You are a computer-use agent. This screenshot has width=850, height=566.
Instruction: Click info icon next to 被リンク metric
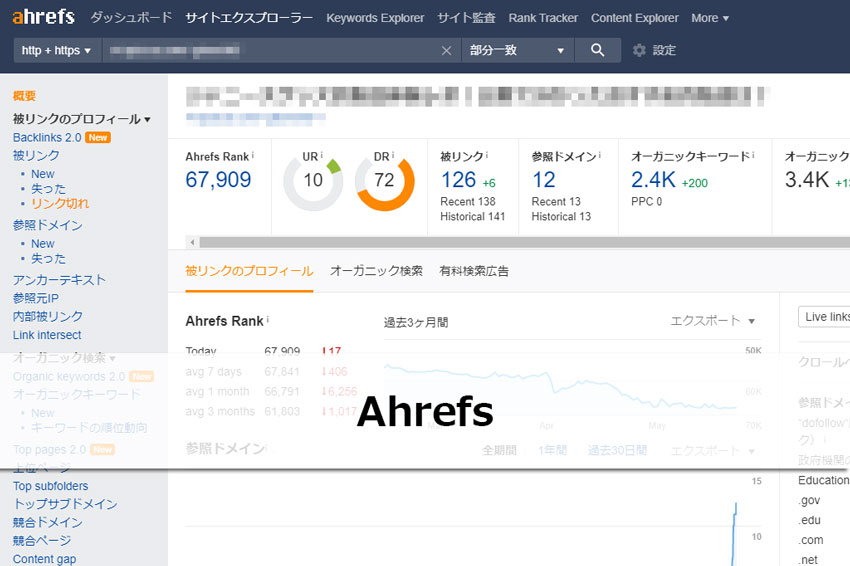pos(486,155)
